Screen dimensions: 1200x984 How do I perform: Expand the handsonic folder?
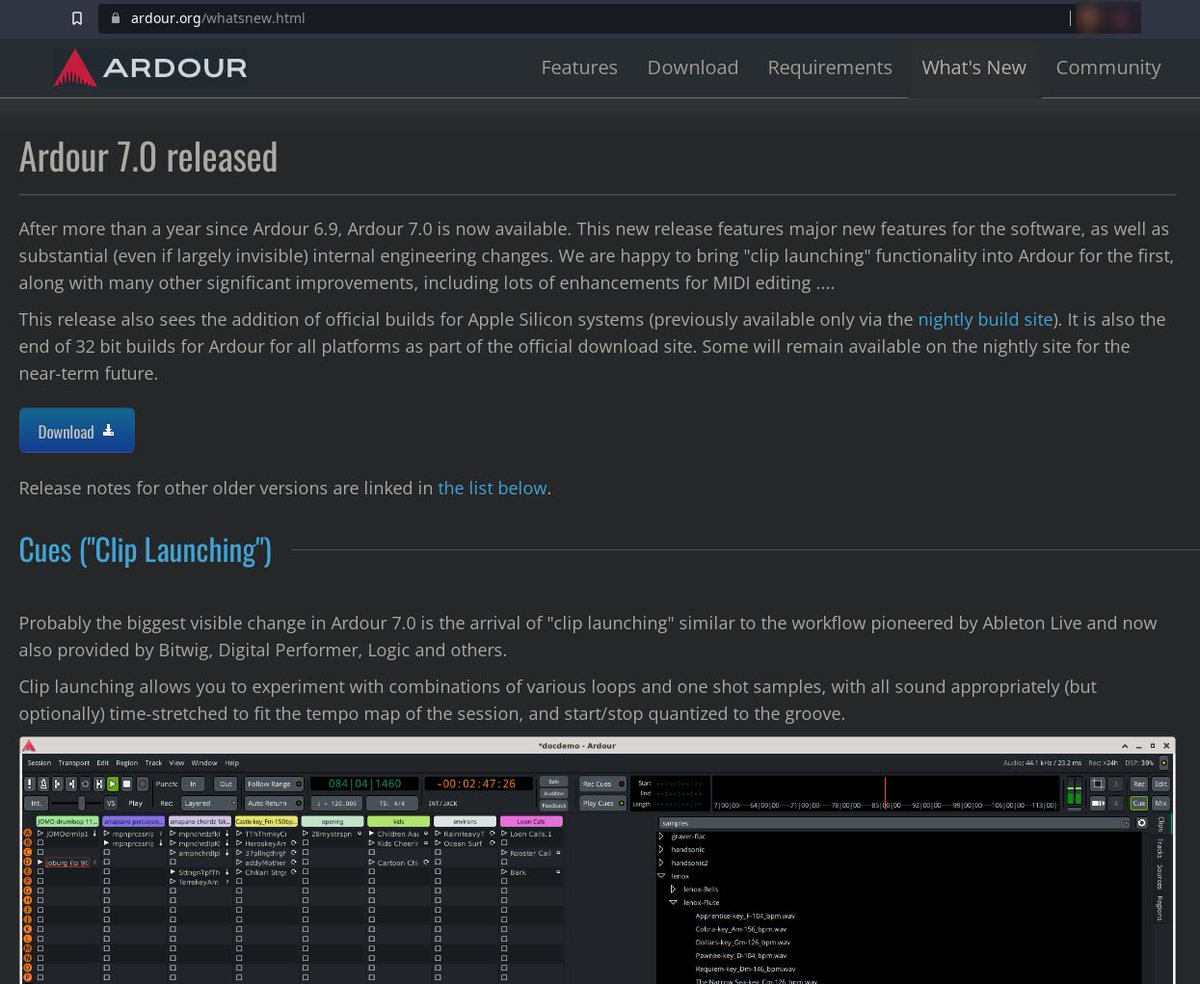click(661, 849)
